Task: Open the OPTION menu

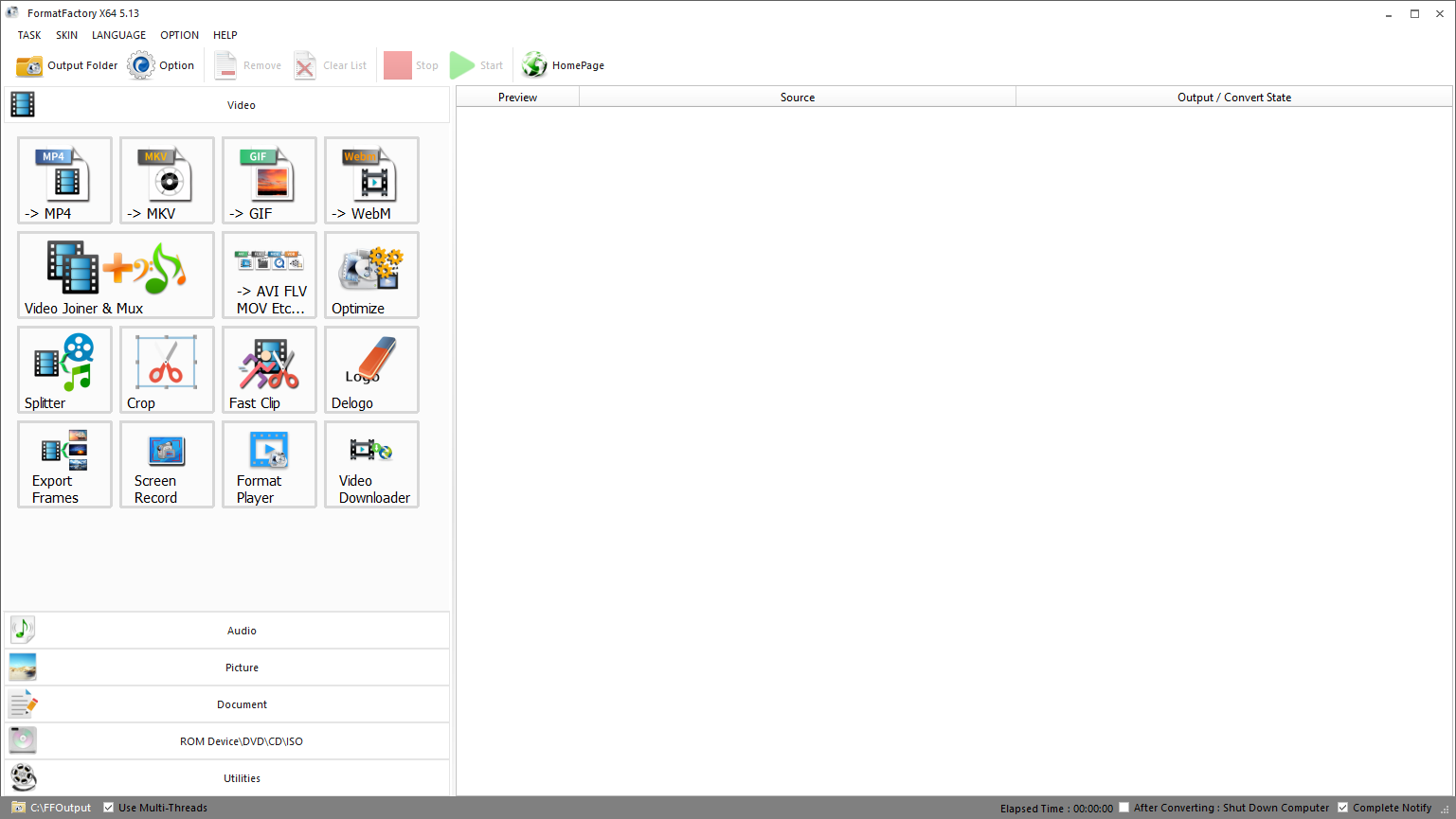Action: click(179, 35)
